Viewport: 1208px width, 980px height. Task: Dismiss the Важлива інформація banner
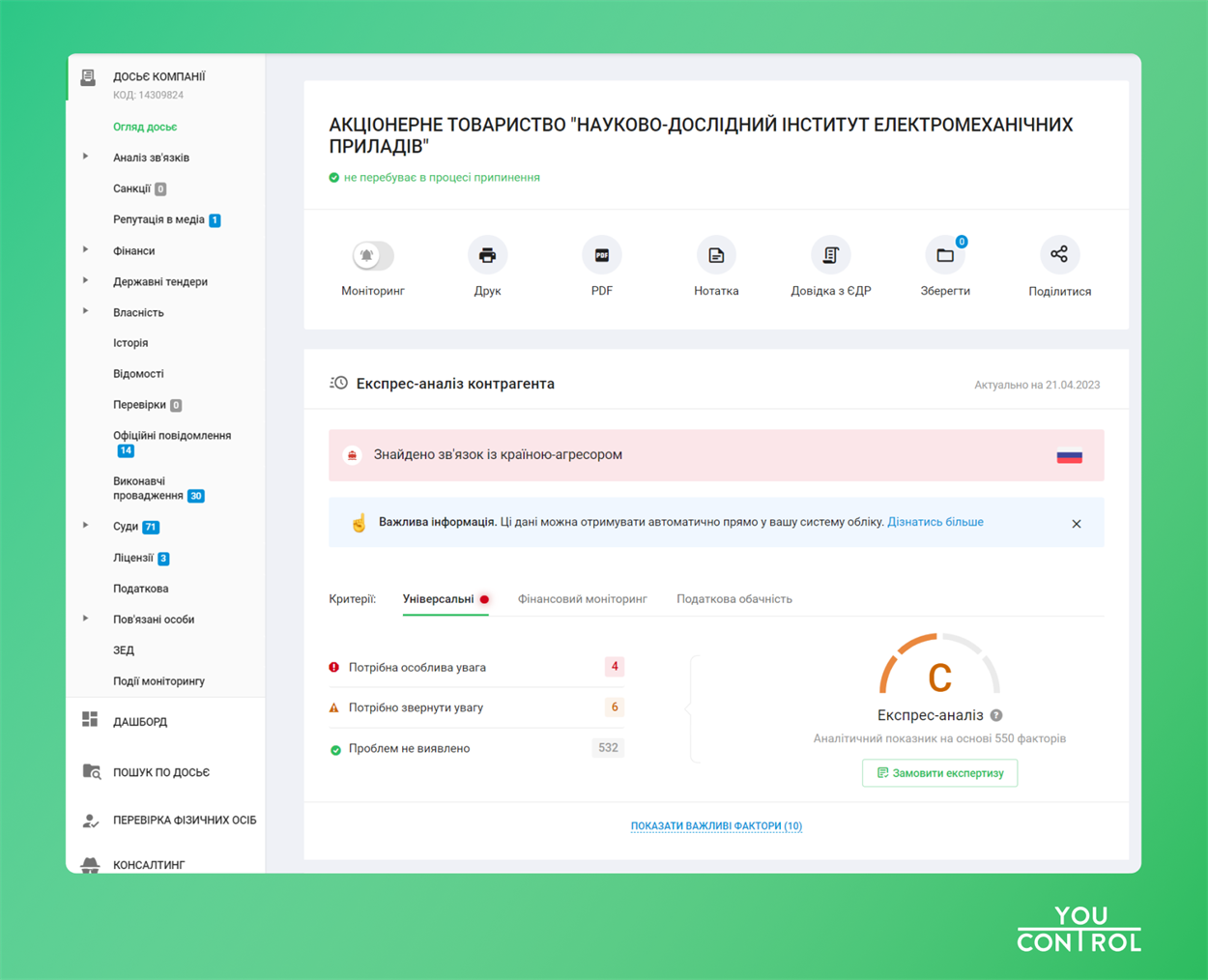pos(1076,524)
